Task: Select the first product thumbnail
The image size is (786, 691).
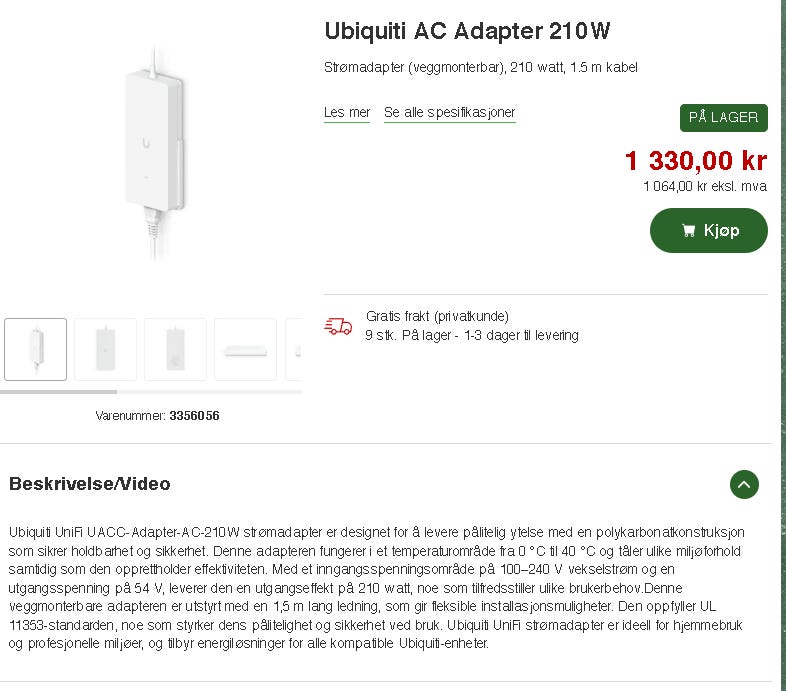Action: point(36,349)
